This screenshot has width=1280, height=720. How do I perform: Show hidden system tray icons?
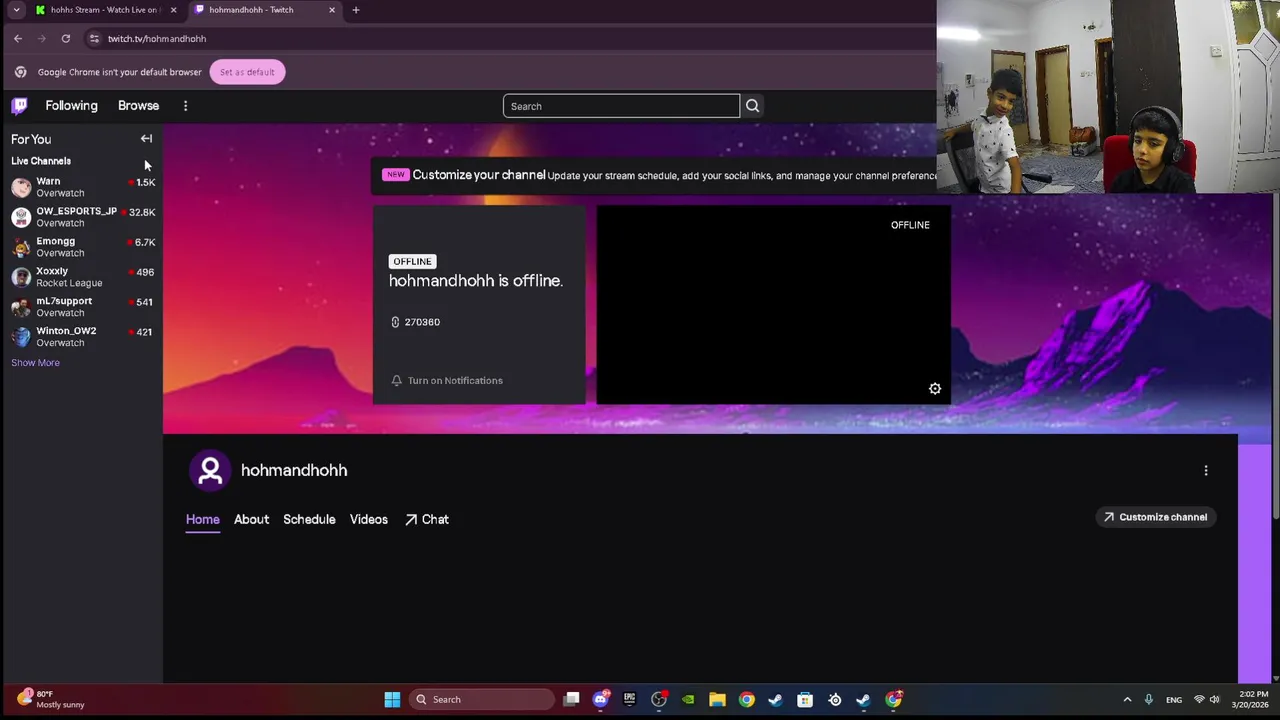(x=1127, y=699)
